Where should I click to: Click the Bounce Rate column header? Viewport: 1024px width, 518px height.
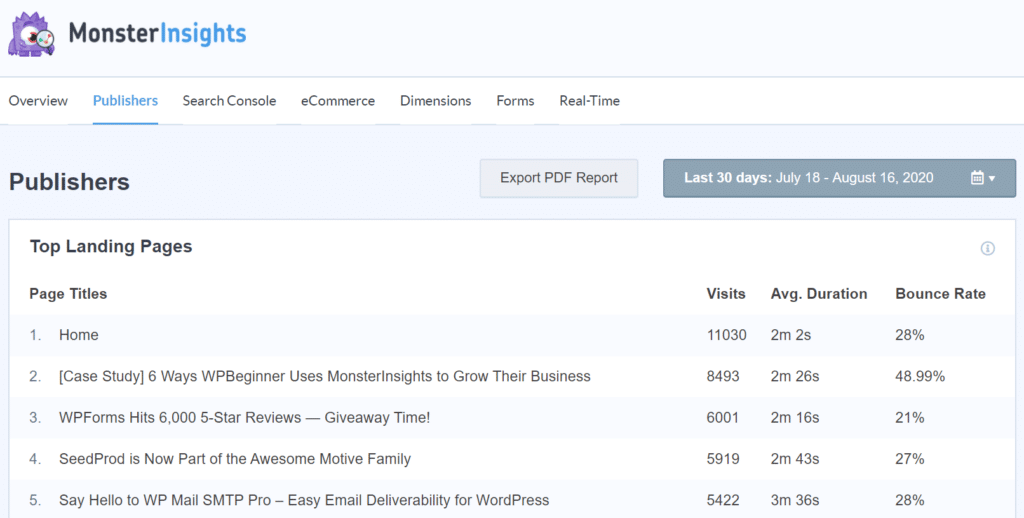(940, 294)
